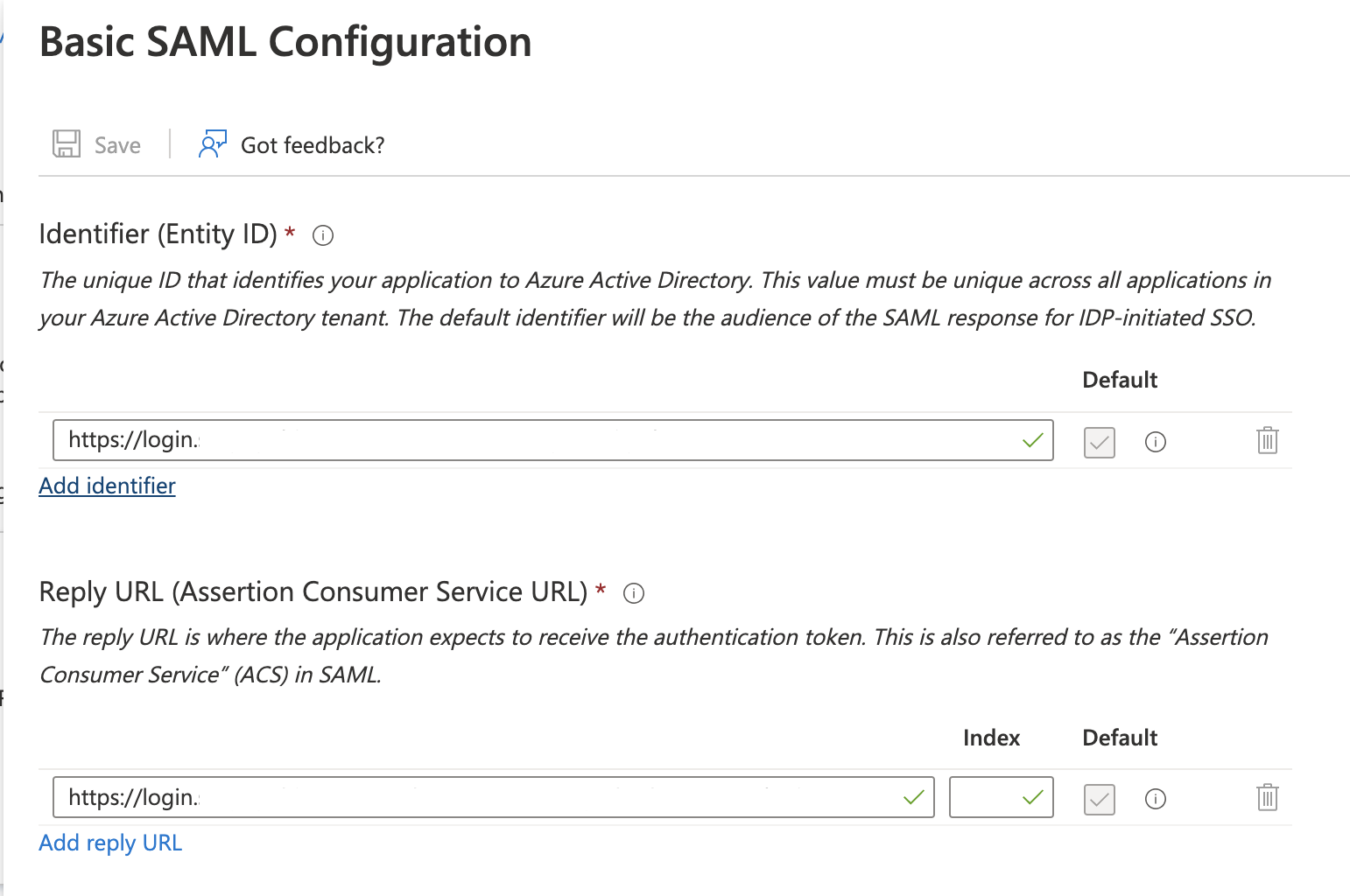Screen dimensions: 1350x896
Task: Toggle the Default checkbox for the reply URL
Action: pyautogui.click(x=1099, y=798)
